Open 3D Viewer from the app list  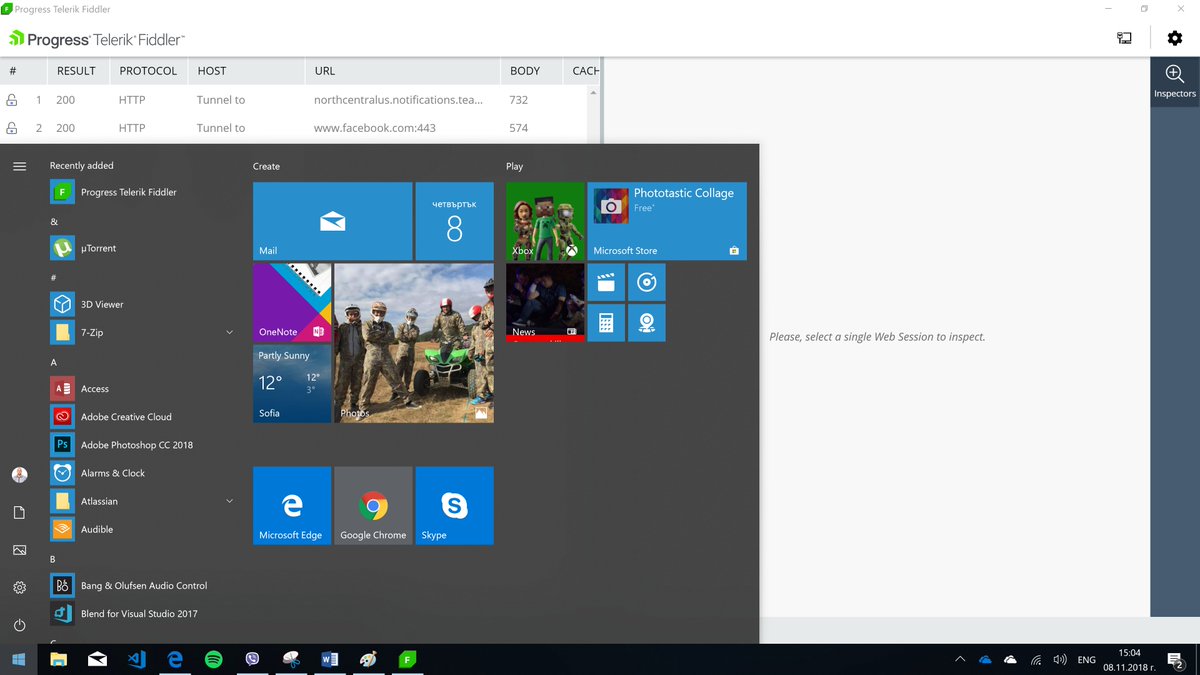[x=143, y=304]
